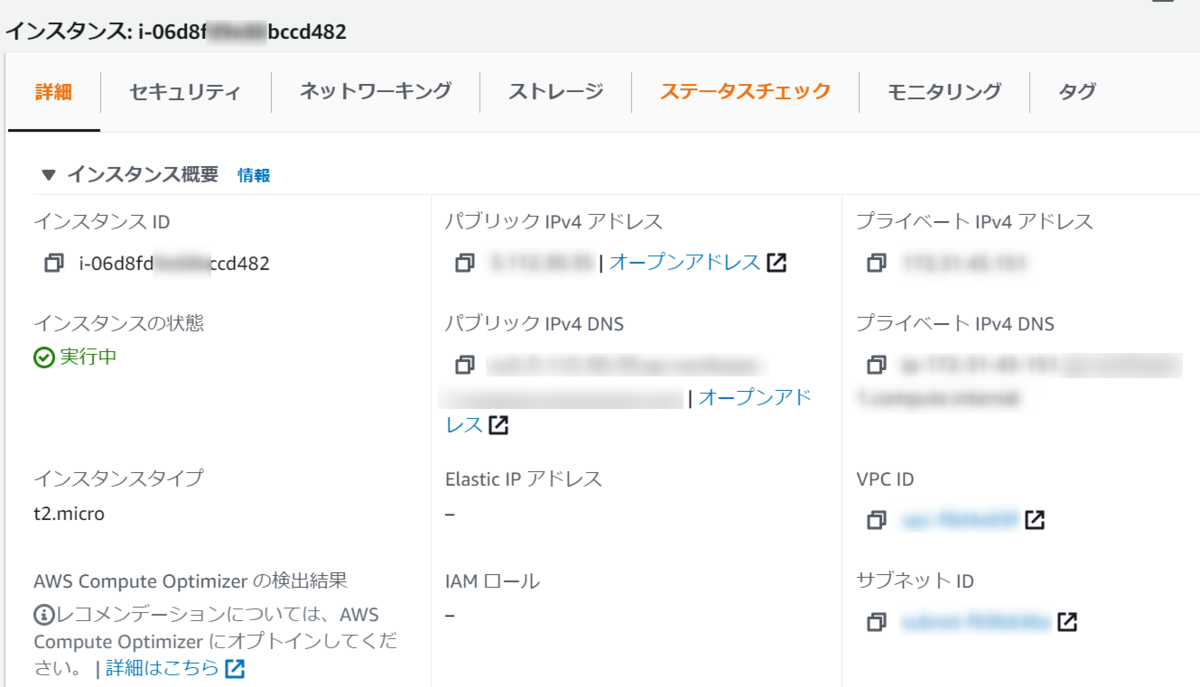This screenshot has height=687, width=1200.
Task: Select the モニタリング tab
Action: point(944,92)
